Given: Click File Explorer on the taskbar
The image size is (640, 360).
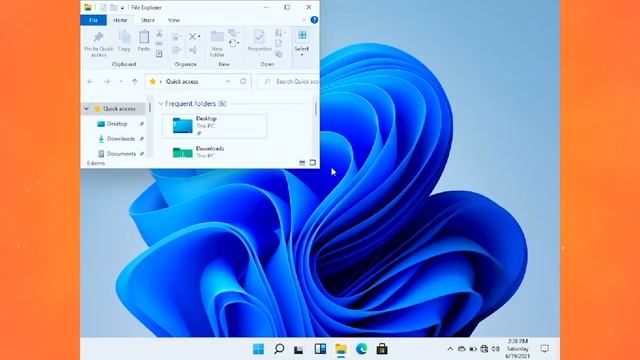Looking at the screenshot, I should (341, 349).
